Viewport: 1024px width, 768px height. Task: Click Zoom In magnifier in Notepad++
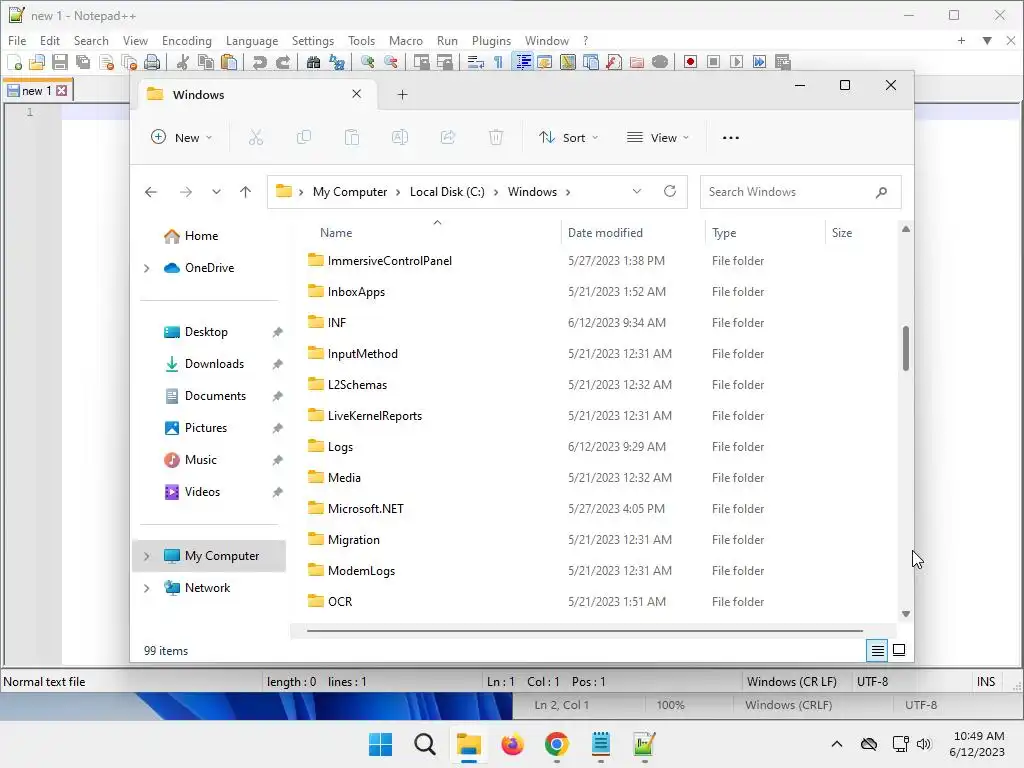coord(367,62)
